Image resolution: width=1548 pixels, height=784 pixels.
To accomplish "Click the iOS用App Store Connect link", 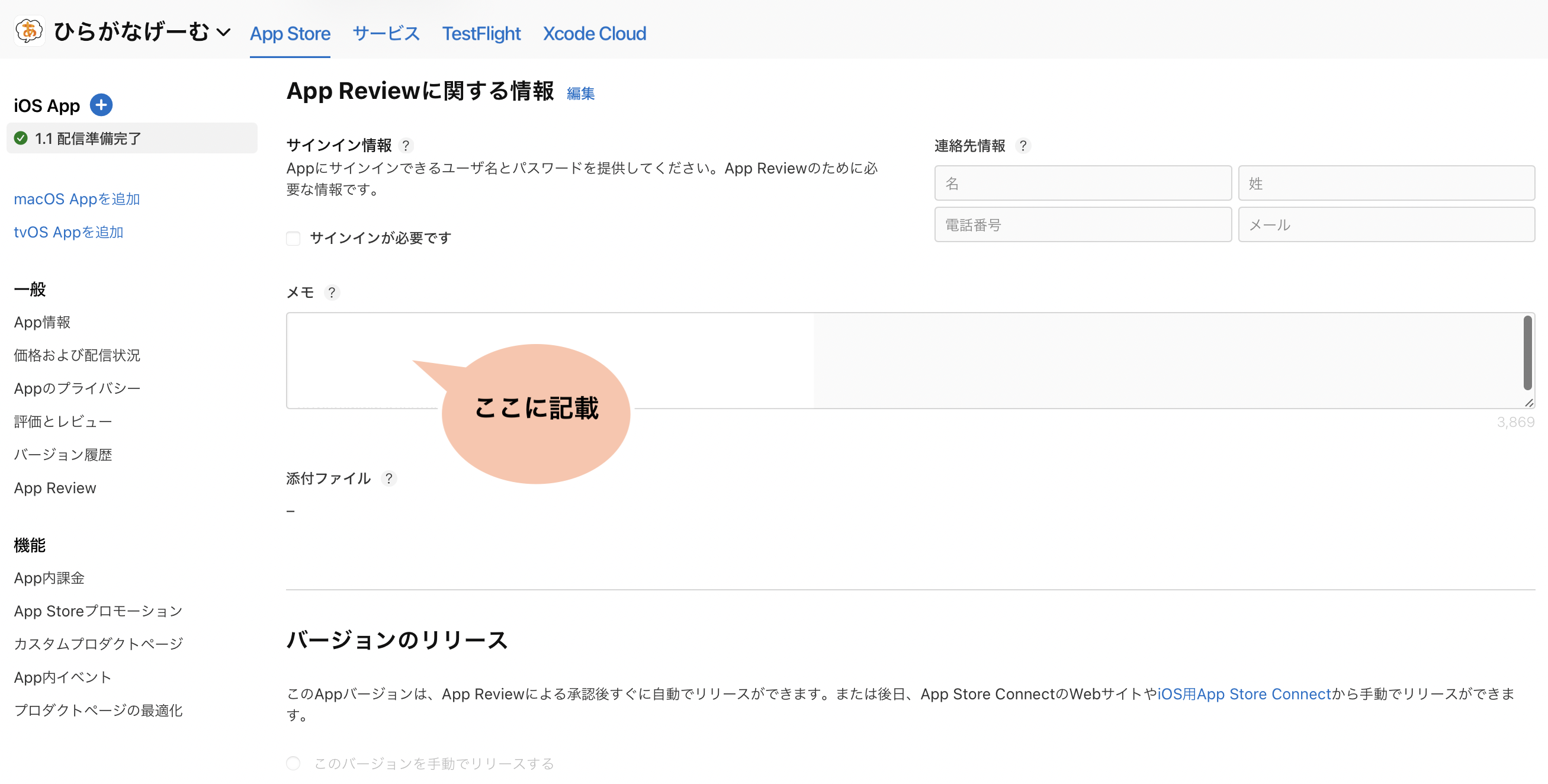I will (x=1245, y=694).
